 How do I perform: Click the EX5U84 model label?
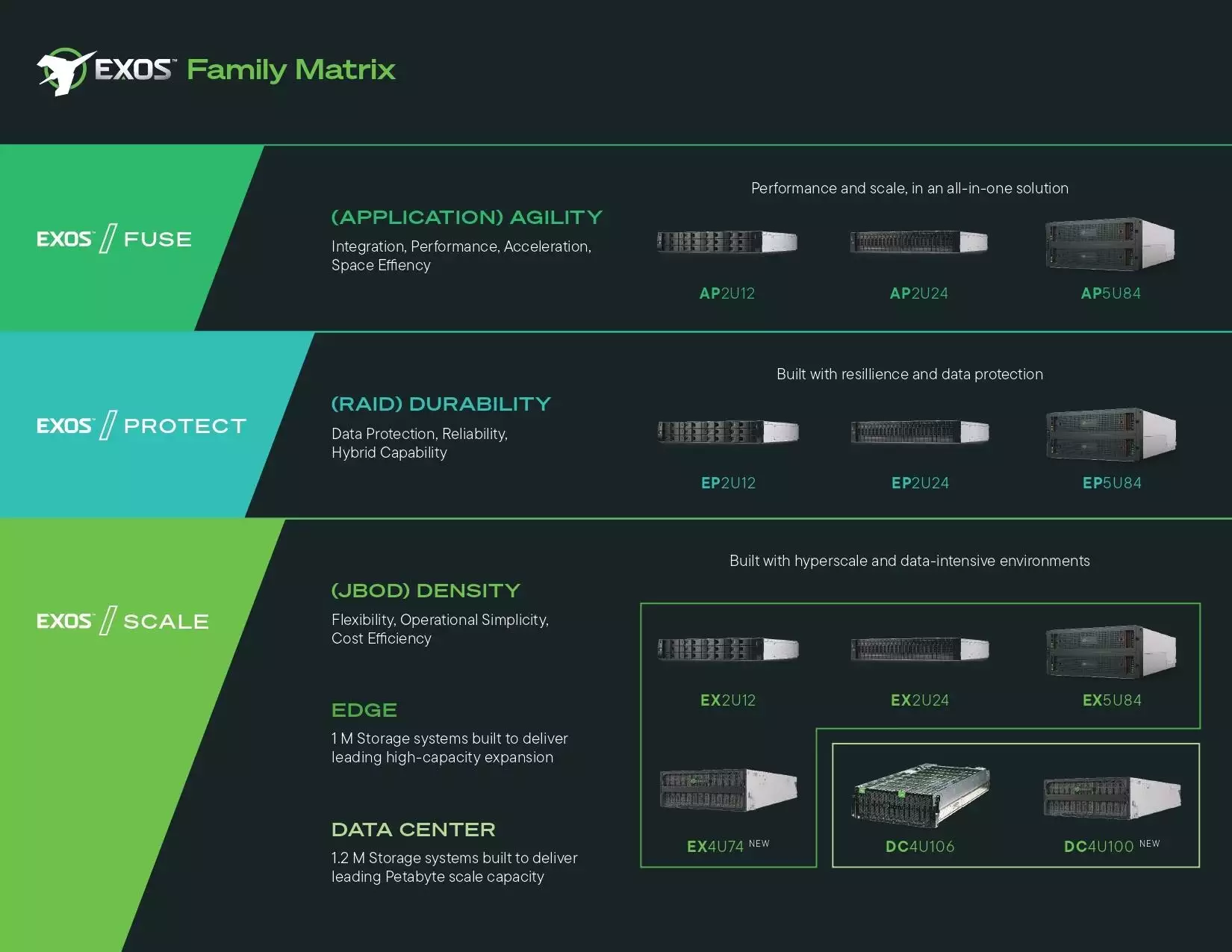point(1112,700)
